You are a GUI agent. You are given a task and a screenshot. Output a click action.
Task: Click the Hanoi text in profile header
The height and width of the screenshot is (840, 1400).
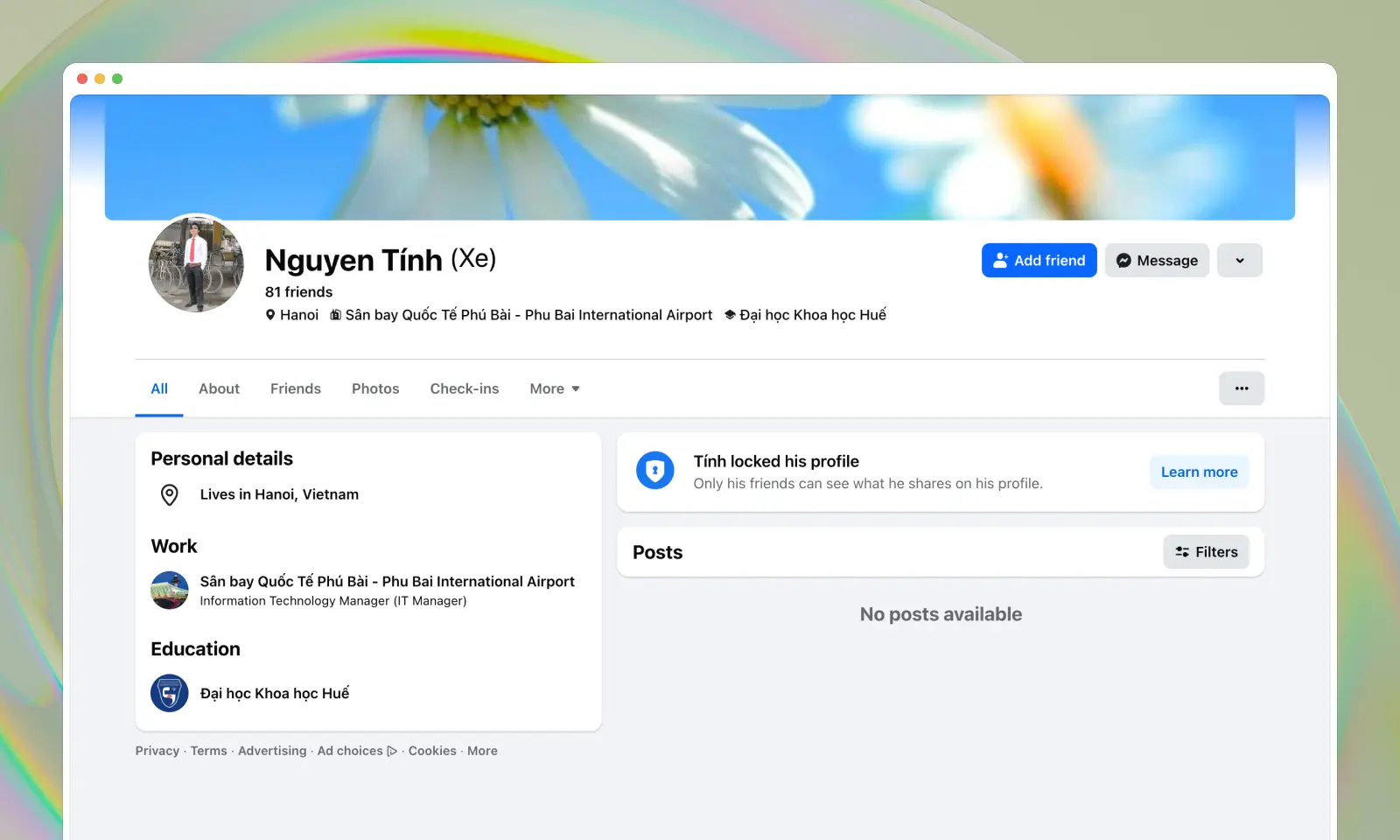(x=299, y=315)
